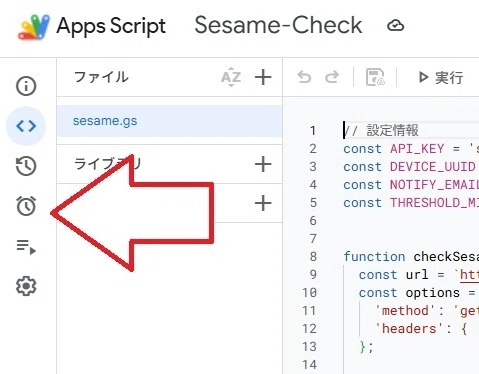The height and width of the screenshot is (374, 479).
Task: Click line number 8 in the gutter
Action: point(313,257)
